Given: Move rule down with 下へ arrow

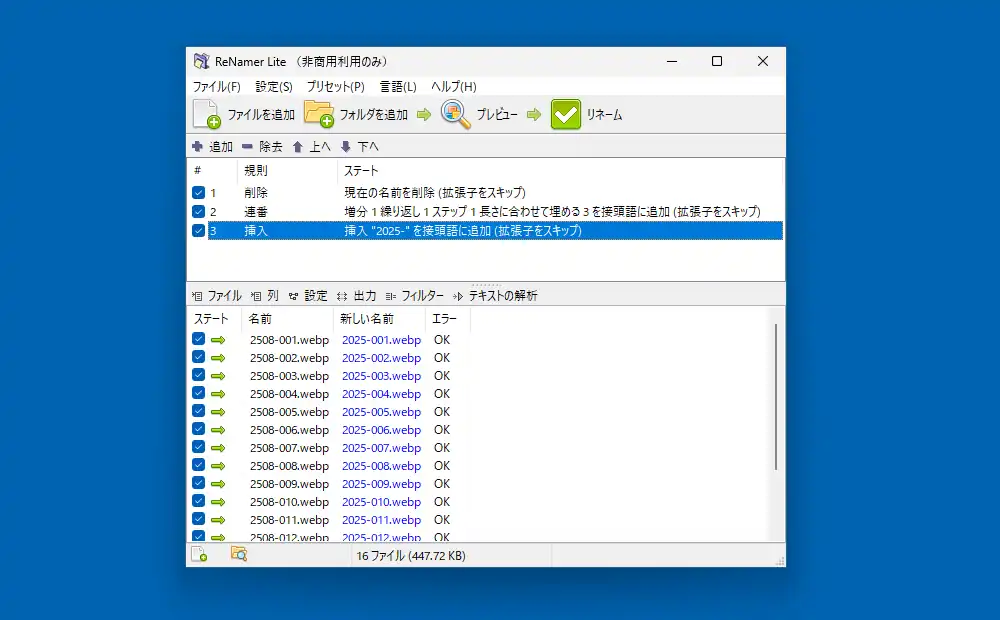Looking at the screenshot, I should coord(346,146).
